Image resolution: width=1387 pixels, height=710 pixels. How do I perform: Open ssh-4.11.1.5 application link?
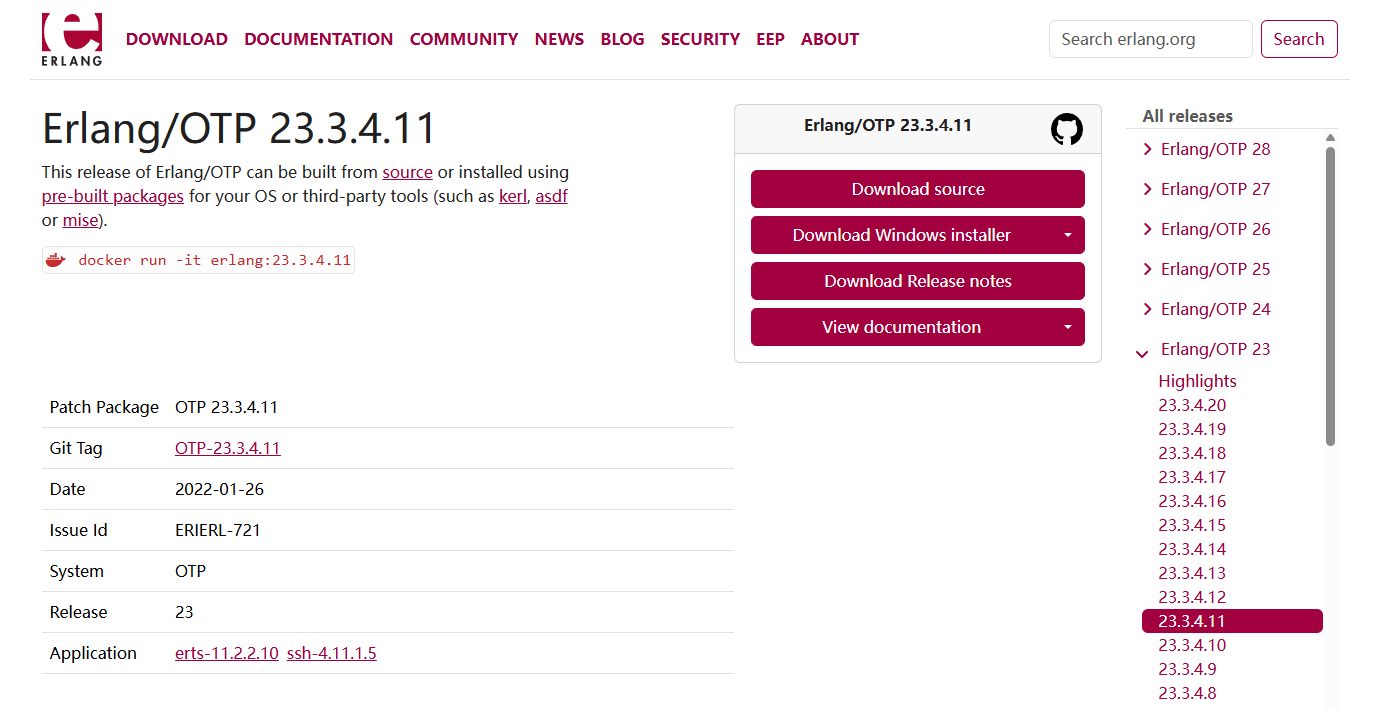point(332,653)
